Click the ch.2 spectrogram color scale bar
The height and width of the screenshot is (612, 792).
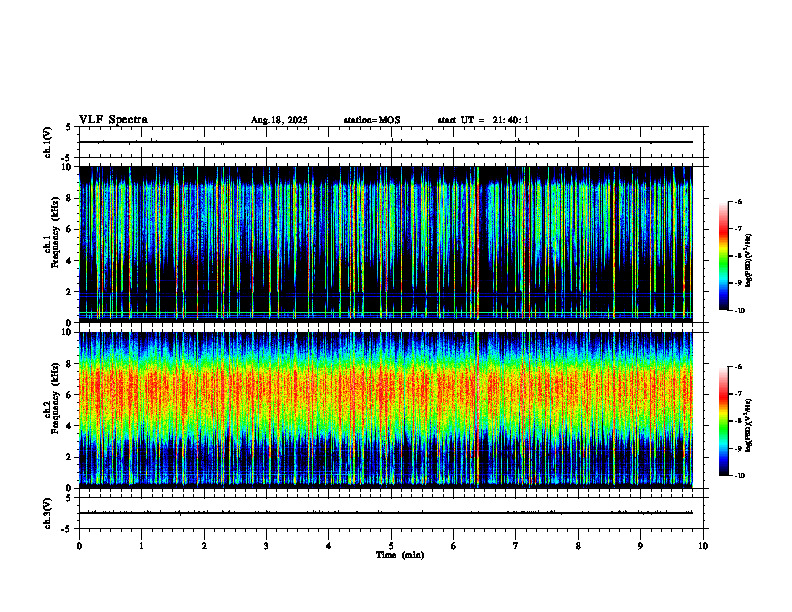(723, 421)
